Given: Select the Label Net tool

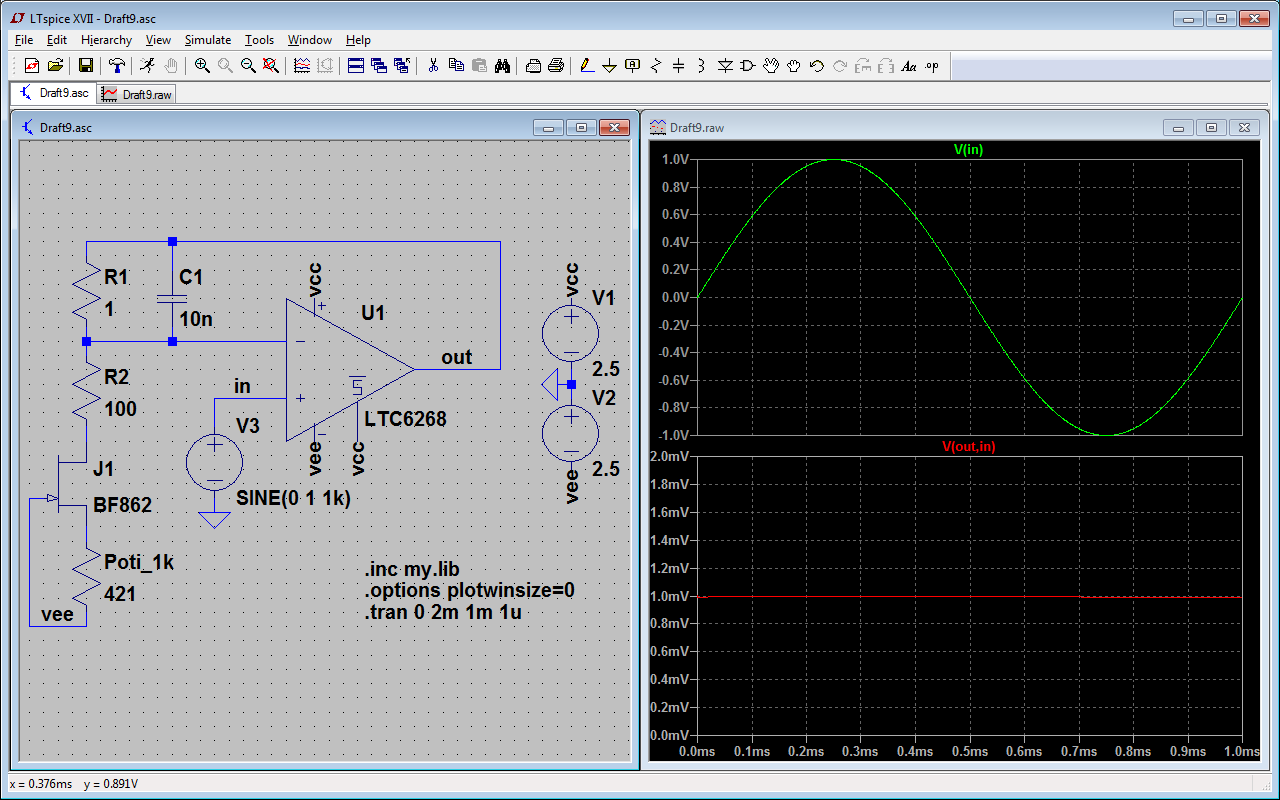Looking at the screenshot, I should click(632, 66).
